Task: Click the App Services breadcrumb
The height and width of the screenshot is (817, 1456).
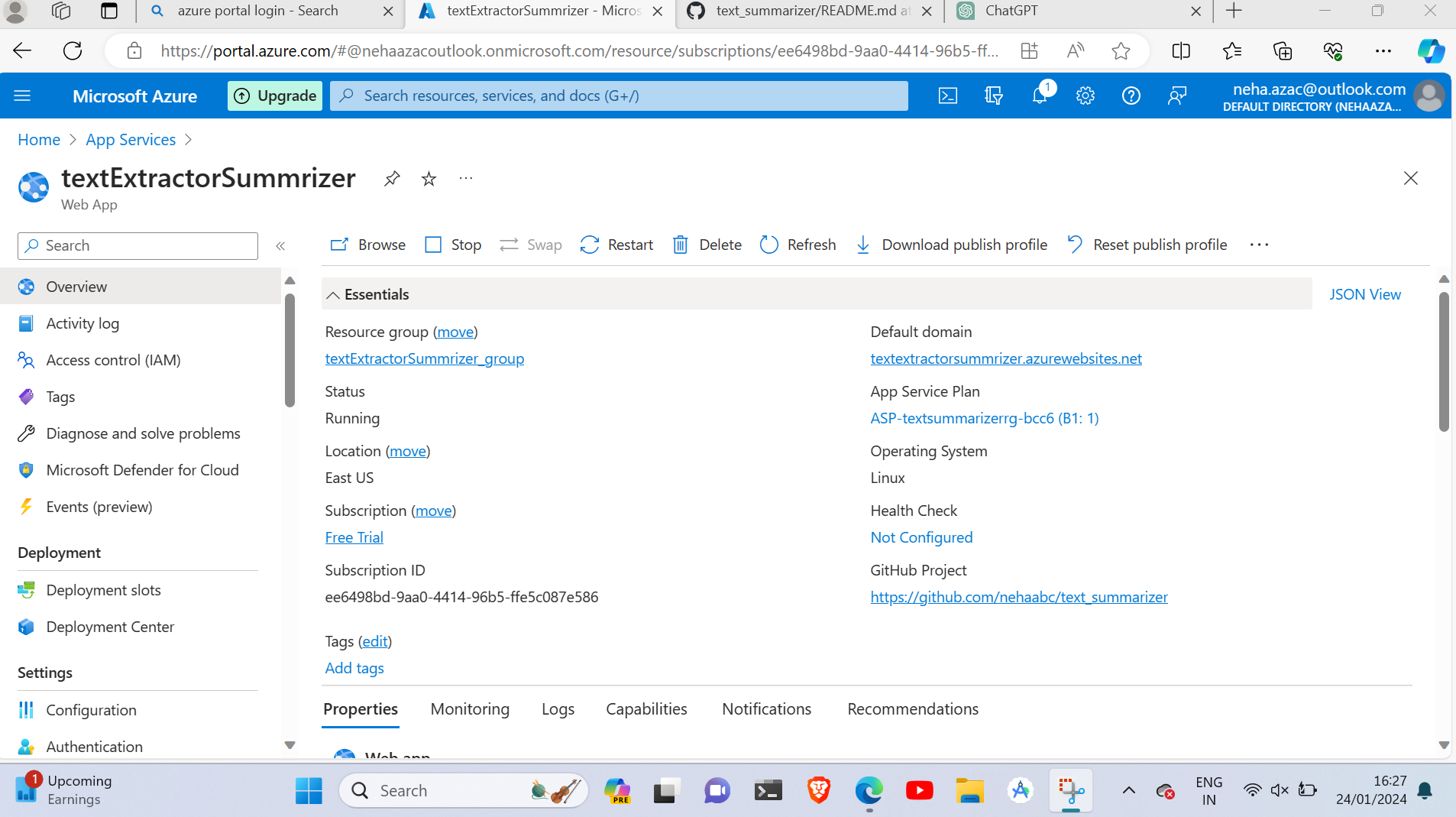Action: 131,140
